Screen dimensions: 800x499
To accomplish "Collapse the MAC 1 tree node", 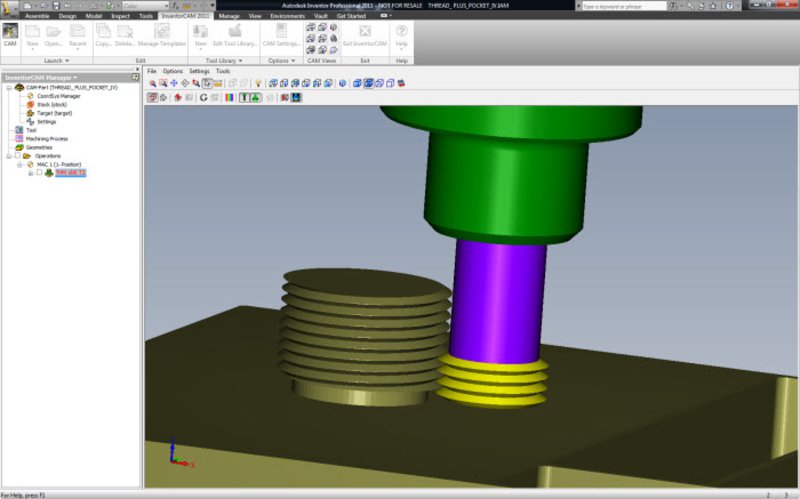I will click(x=19, y=164).
